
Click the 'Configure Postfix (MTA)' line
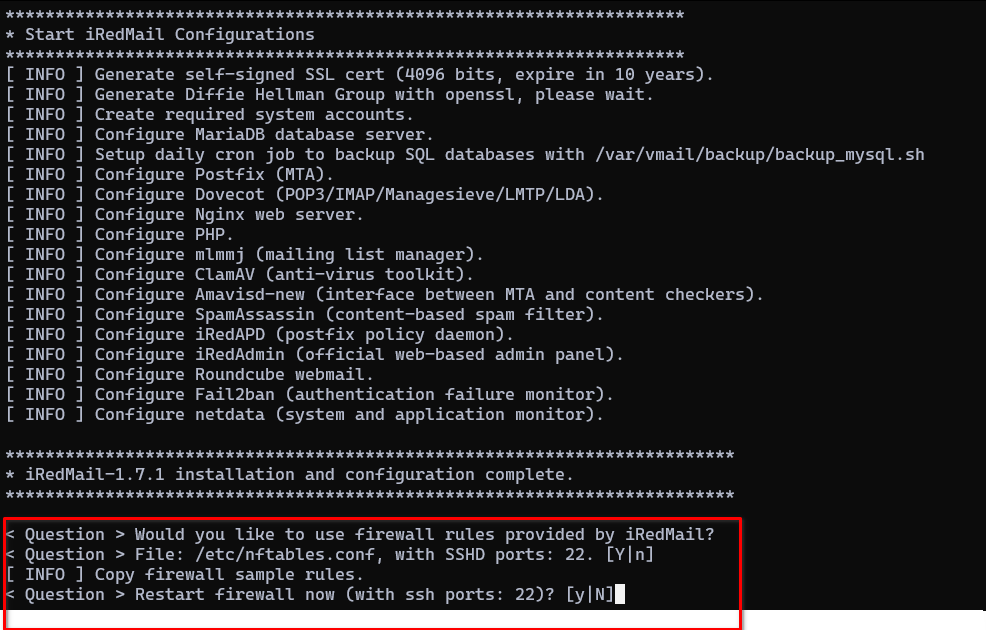(x=169, y=174)
